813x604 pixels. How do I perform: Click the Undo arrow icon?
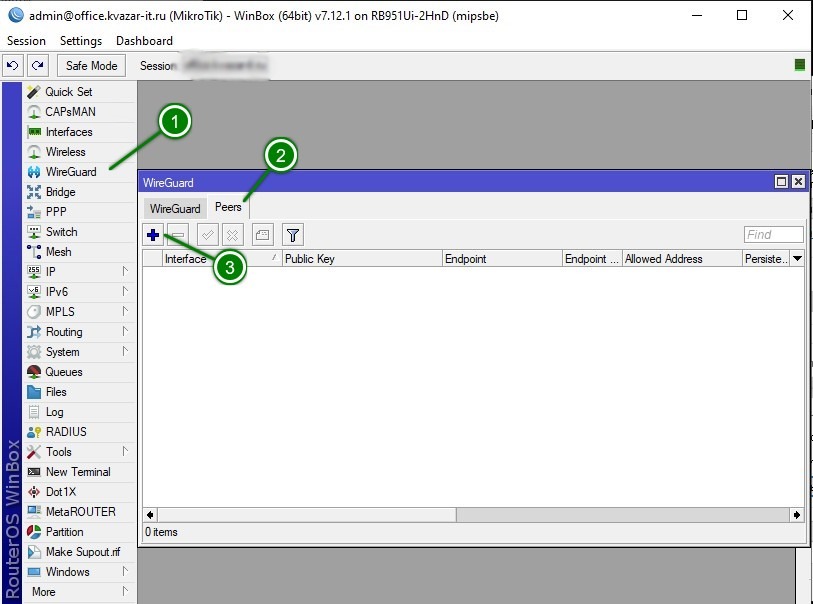(x=12, y=66)
